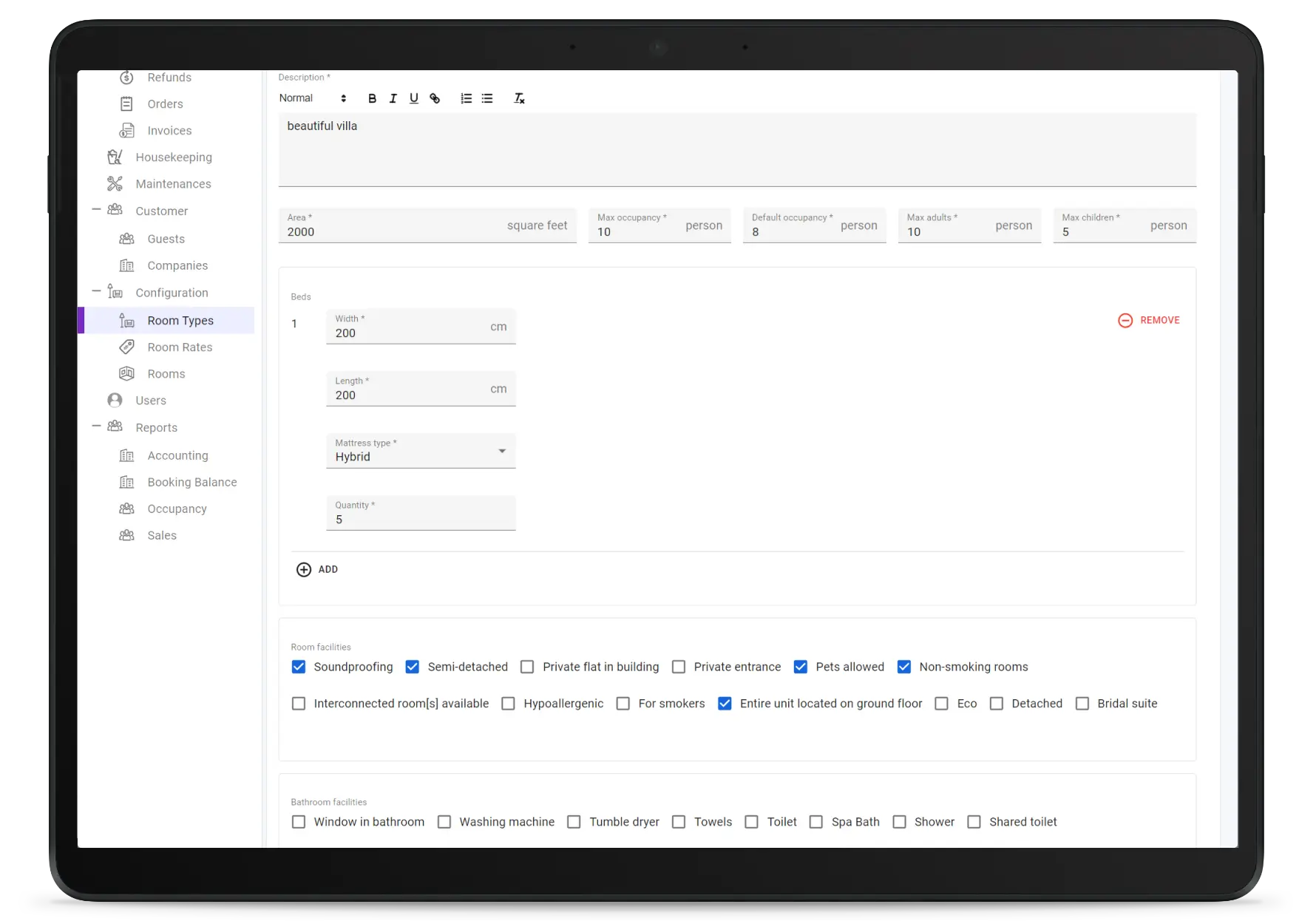Remove bed number 1
Image resolution: width=1316 pixels, height=921 pixels.
point(1149,320)
